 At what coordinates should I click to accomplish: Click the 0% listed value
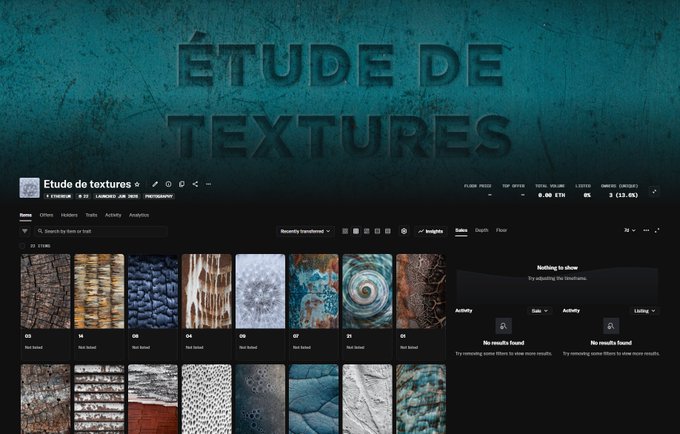(587, 195)
